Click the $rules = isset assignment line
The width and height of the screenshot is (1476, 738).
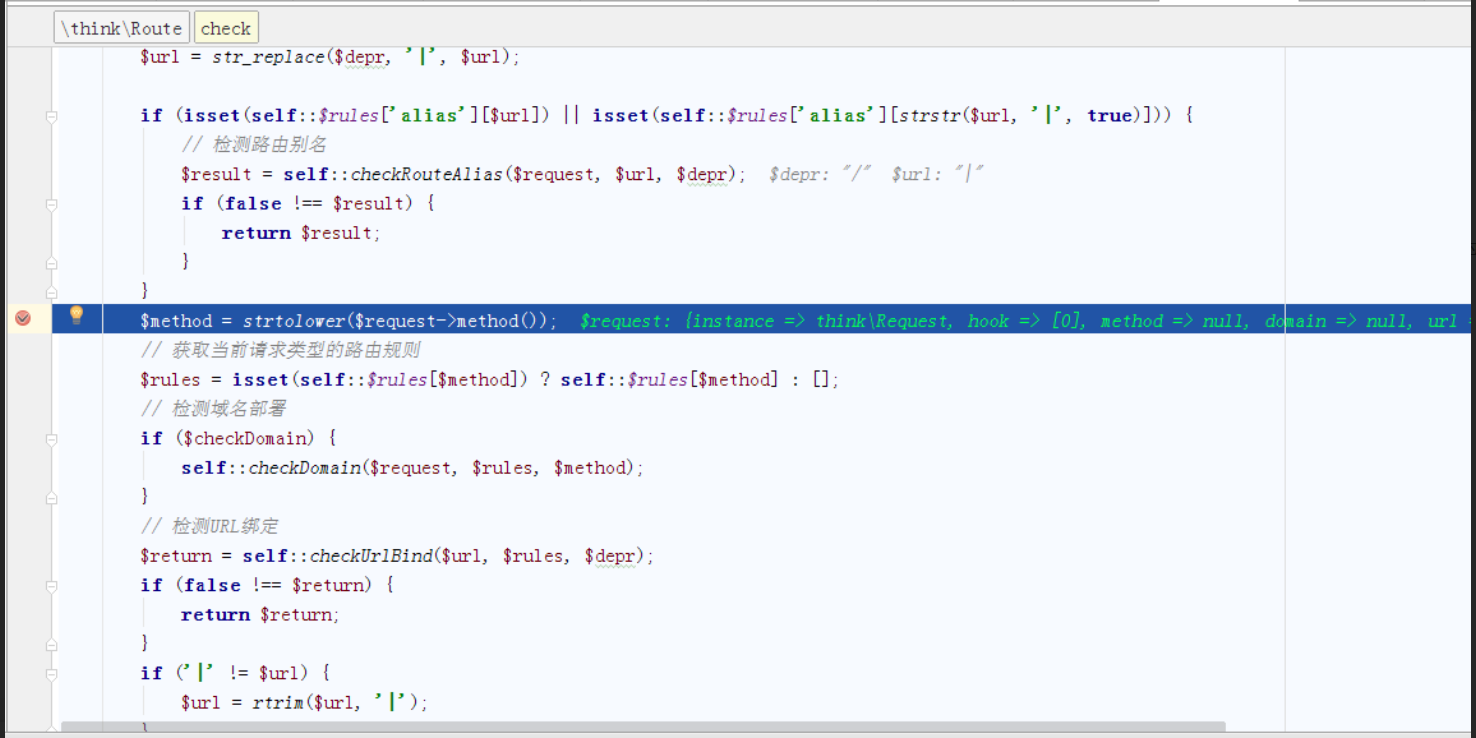point(490,380)
